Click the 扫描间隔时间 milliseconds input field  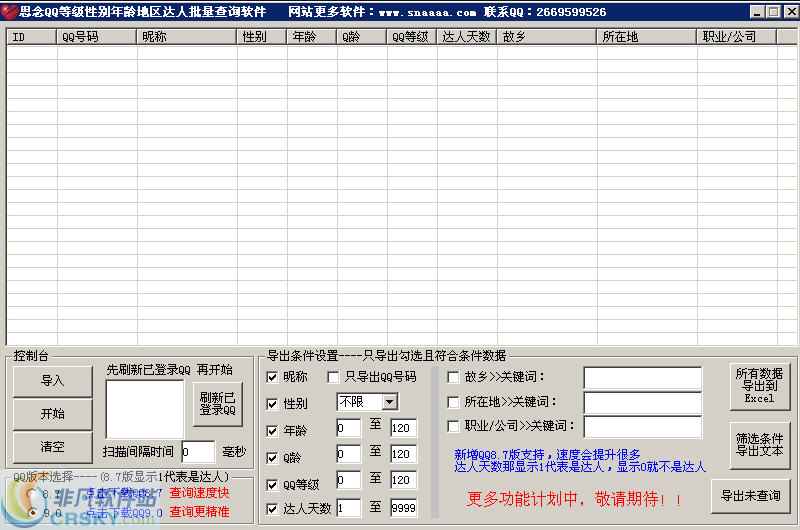click(x=198, y=452)
